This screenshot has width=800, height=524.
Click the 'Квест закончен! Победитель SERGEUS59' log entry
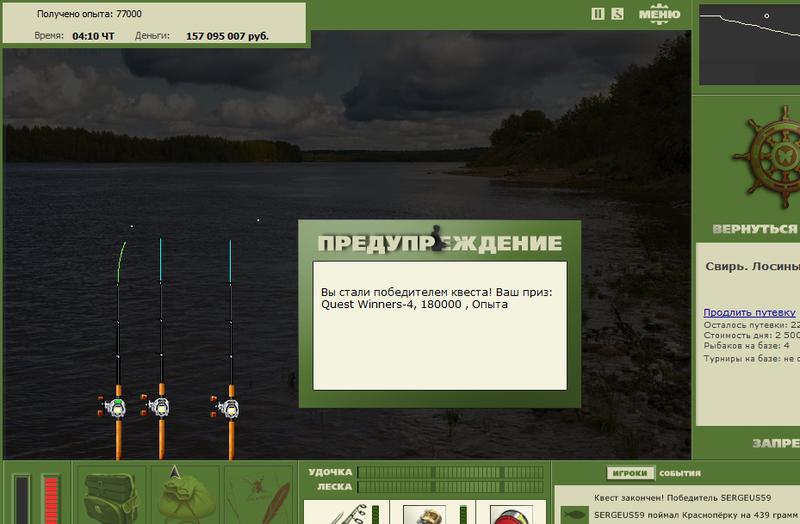pos(683,497)
